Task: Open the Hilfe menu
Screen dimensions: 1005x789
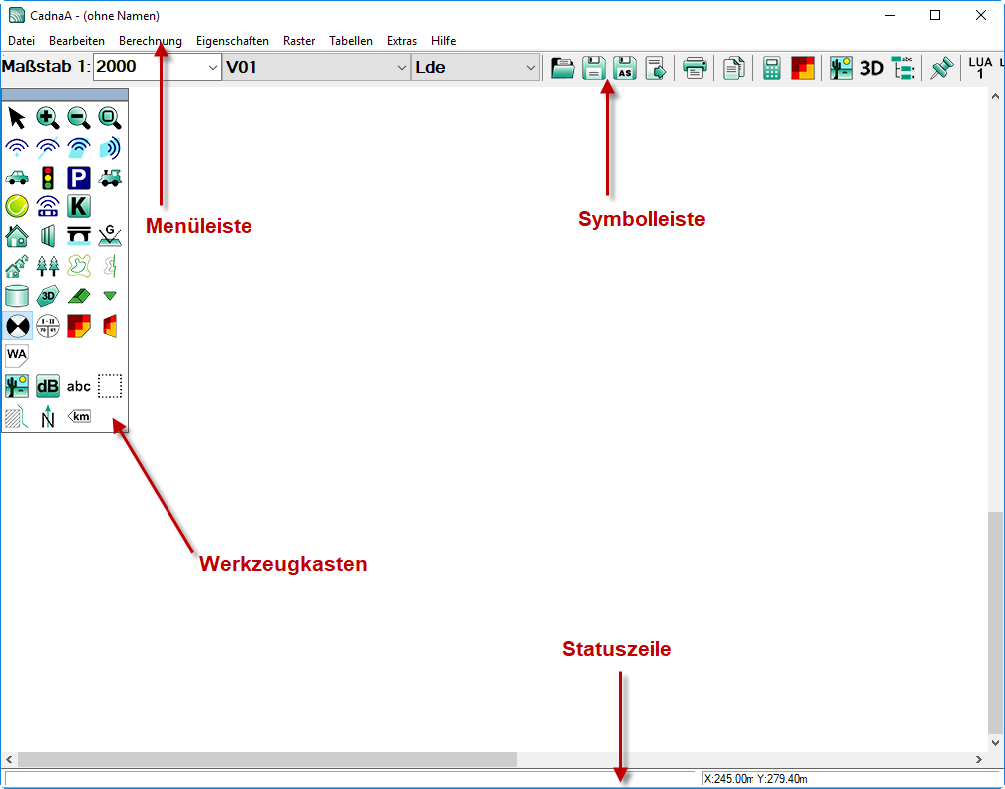Action: pyautogui.click(x=444, y=40)
